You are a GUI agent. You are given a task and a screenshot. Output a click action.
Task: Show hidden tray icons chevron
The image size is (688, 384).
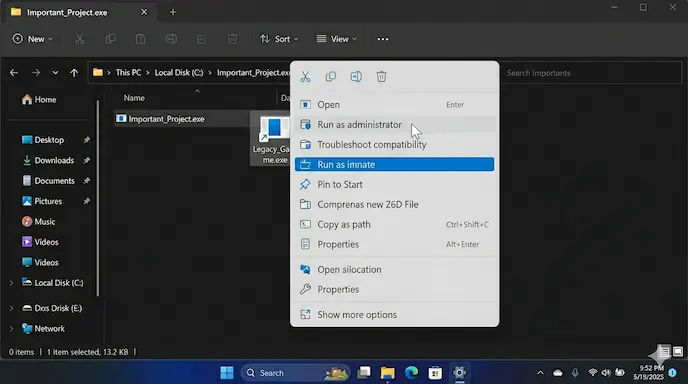(x=540, y=373)
